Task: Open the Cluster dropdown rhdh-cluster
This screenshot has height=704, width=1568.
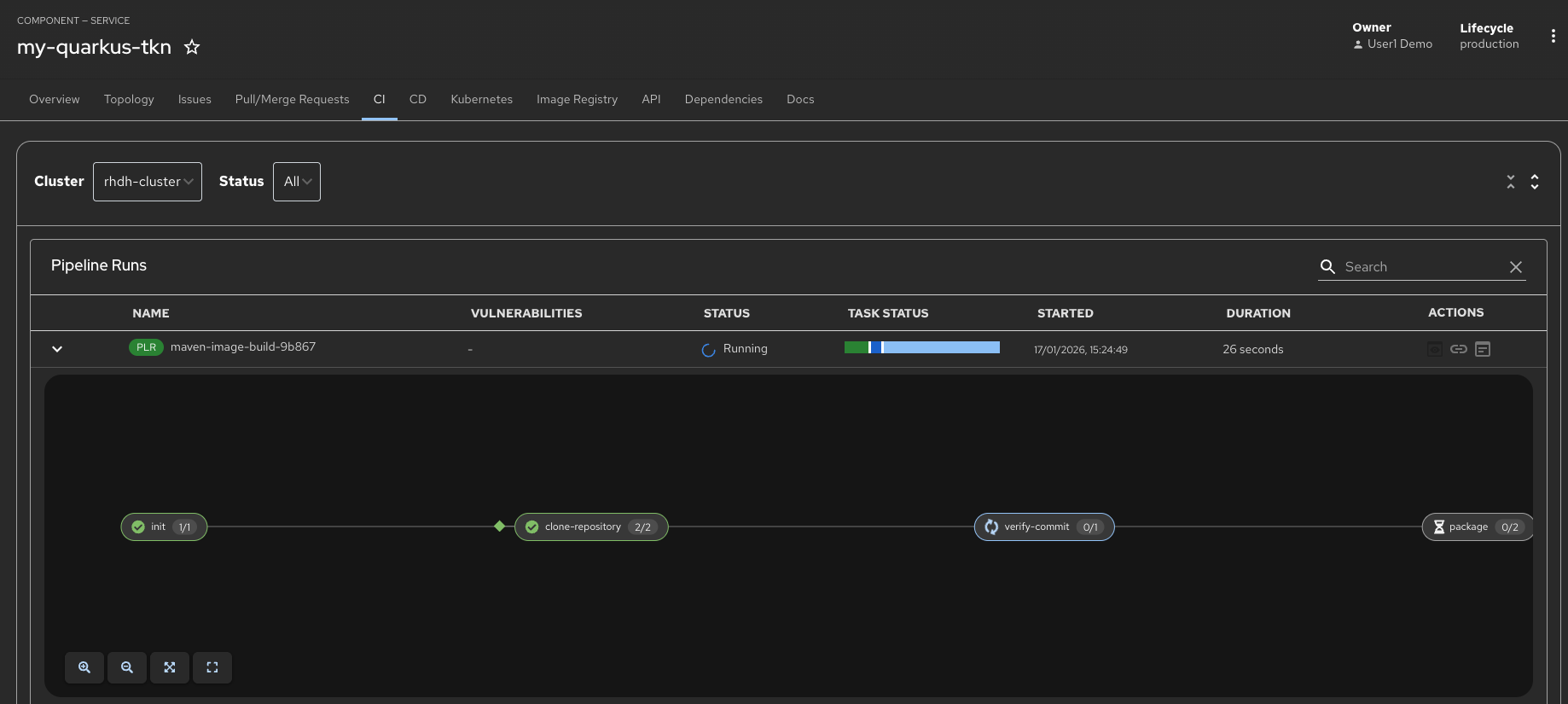Action: [x=148, y=182]
